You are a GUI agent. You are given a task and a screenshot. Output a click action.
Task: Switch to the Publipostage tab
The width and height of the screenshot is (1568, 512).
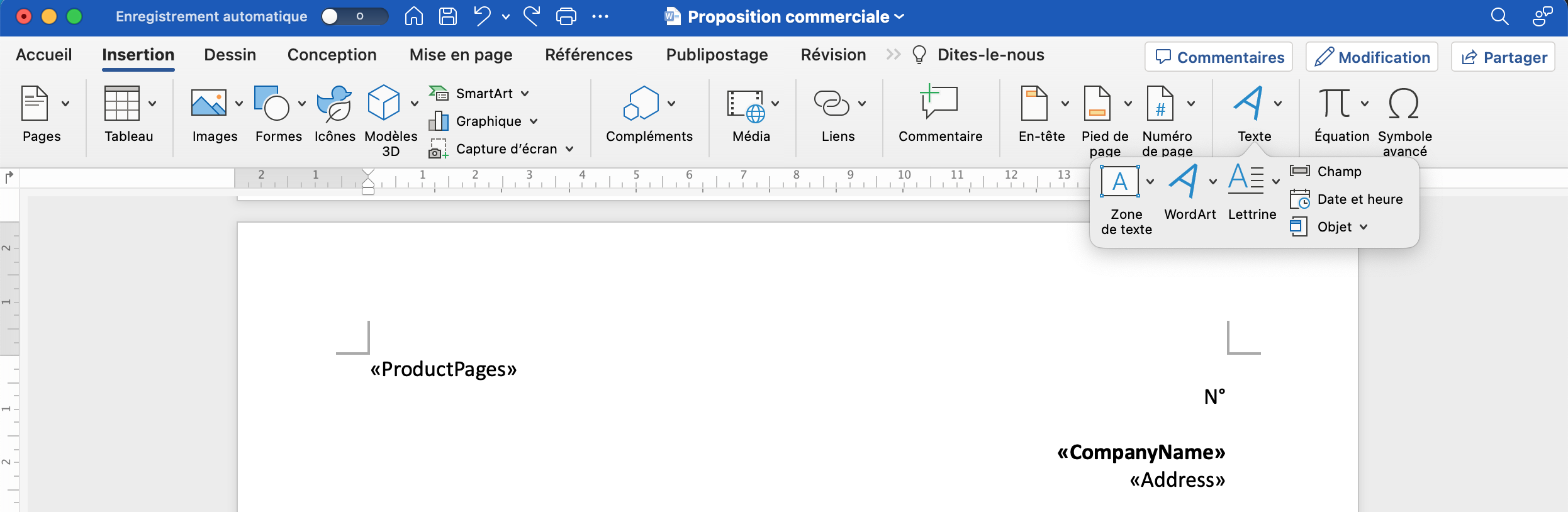[717, 55]
